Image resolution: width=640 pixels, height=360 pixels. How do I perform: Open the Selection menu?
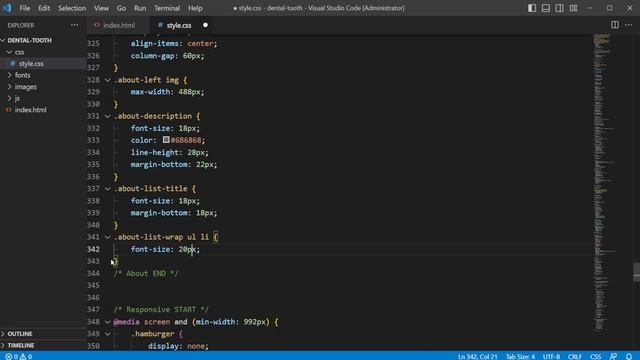click(72, 8)
